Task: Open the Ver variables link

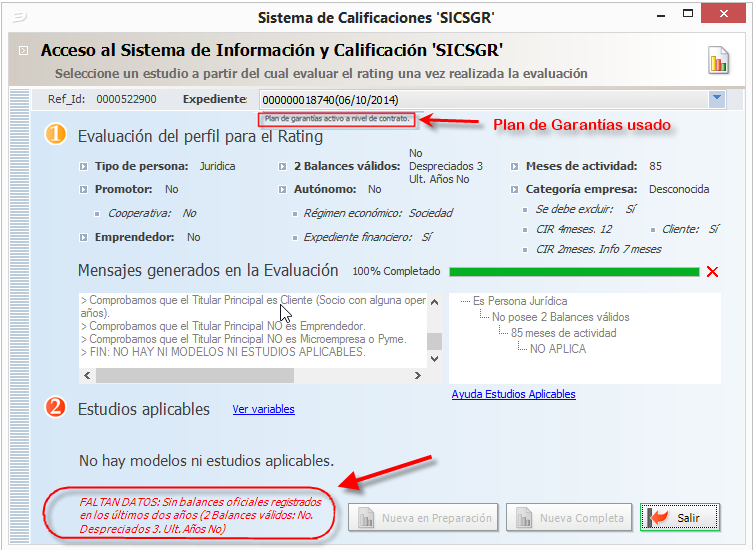Action: [264, 409]
